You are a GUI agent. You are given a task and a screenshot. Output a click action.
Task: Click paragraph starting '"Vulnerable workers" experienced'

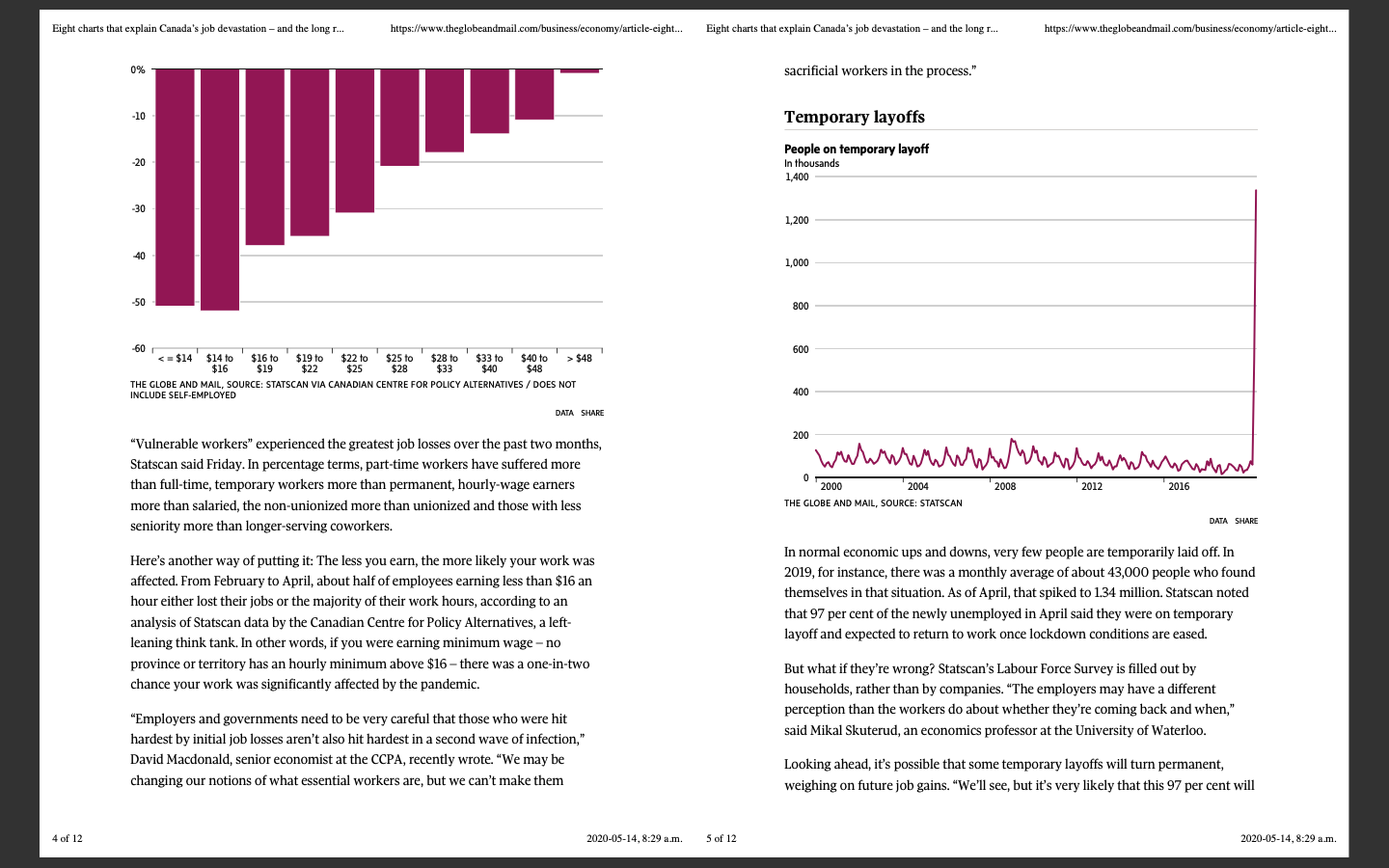pyautogui.click(x=367, y=485)
